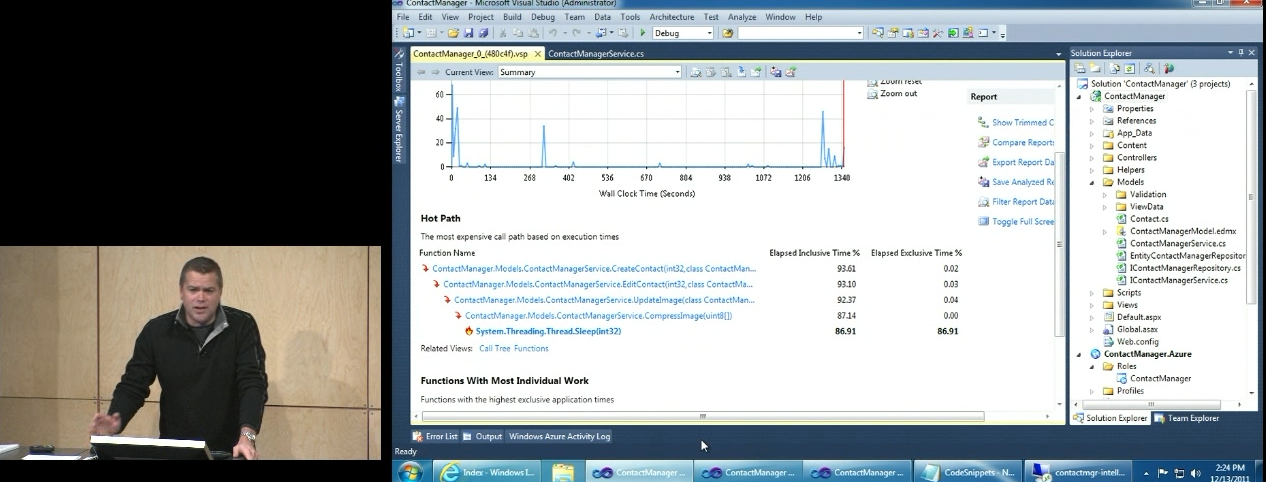
Task: Click the green Start Debugging arrow
Action: click(x=641, y=33)
